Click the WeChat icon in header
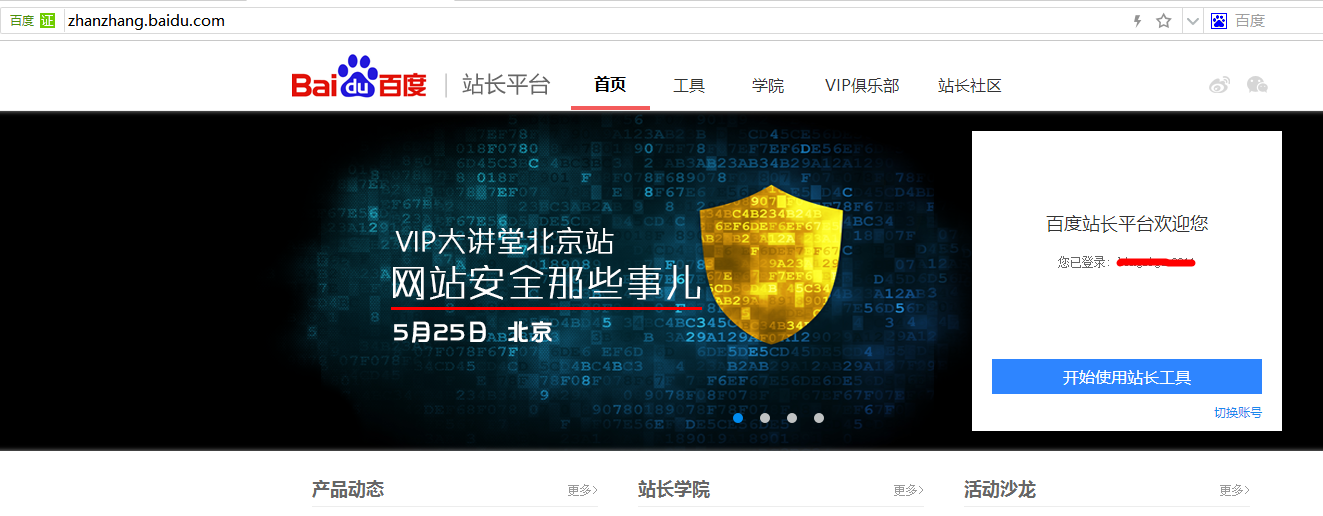The image size is (1323, 516). 1257,85
